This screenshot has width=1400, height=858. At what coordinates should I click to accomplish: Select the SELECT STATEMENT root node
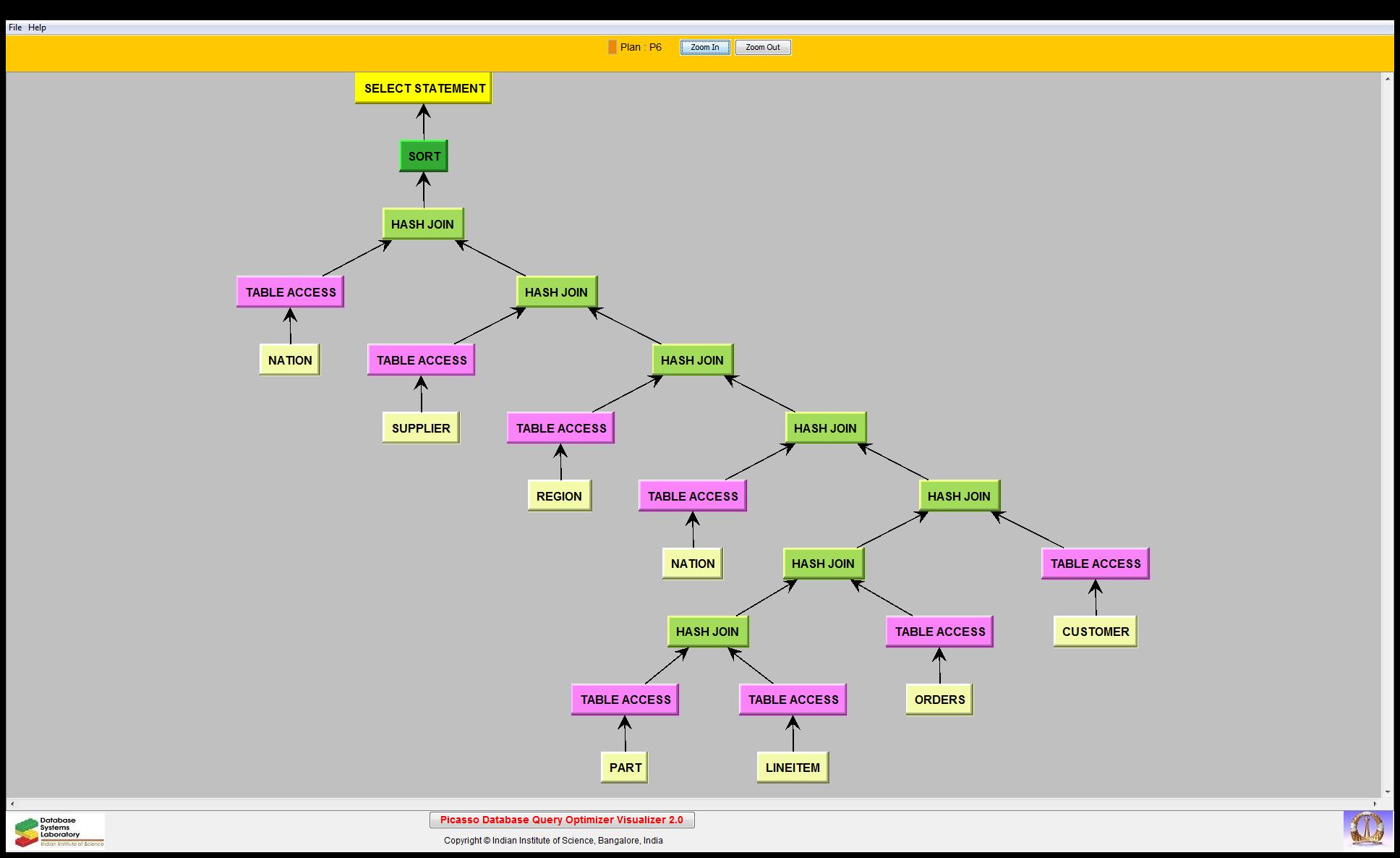point(424,88)
